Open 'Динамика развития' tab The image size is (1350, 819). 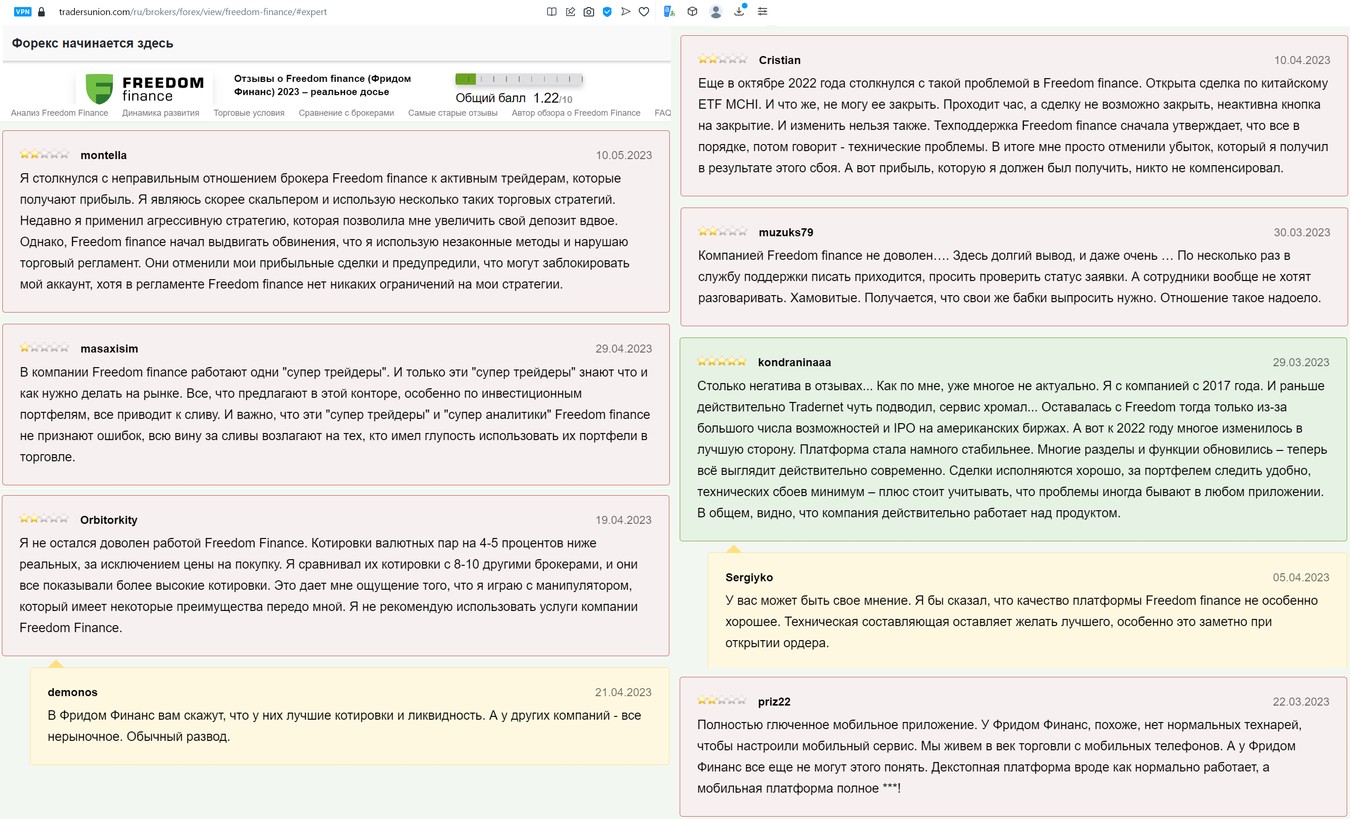point(161,113)
